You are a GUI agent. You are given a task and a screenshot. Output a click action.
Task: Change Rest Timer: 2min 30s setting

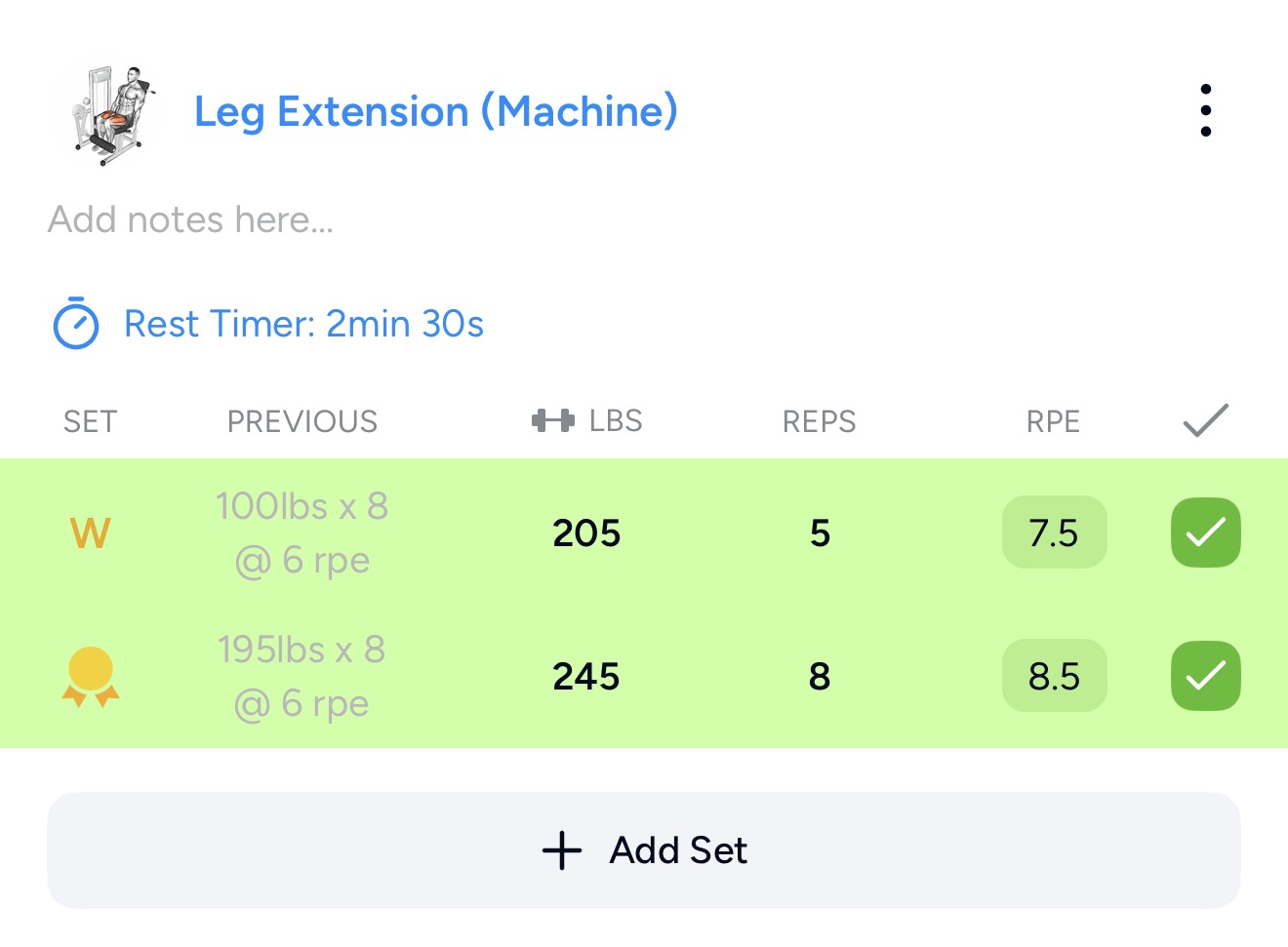pyautogui.click(x=303, y=324)
